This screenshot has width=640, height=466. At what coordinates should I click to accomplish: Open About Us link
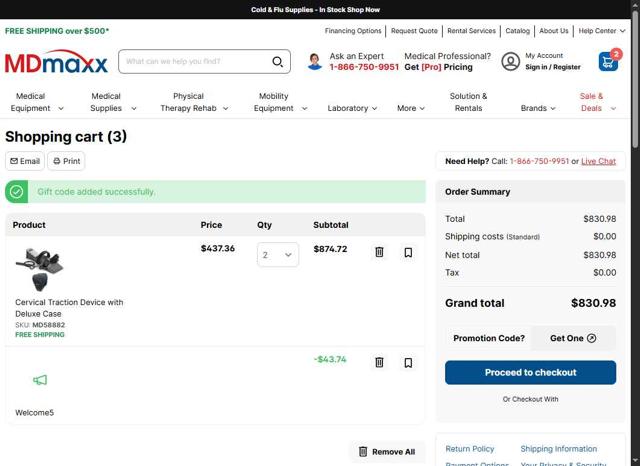pyautogui.click(x=553, y=31)
